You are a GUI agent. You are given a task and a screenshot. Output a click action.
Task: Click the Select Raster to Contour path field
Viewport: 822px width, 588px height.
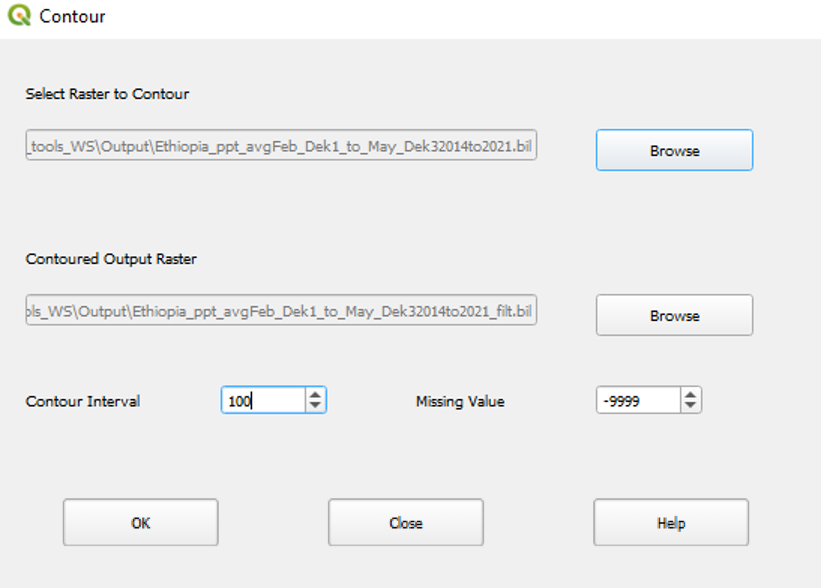point(281,144)
